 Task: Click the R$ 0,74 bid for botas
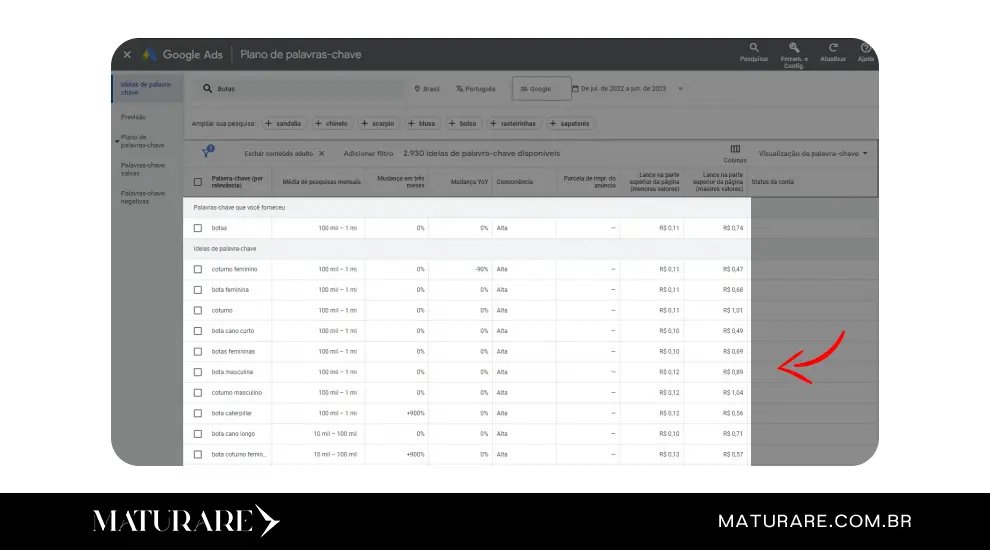point(733,228)
